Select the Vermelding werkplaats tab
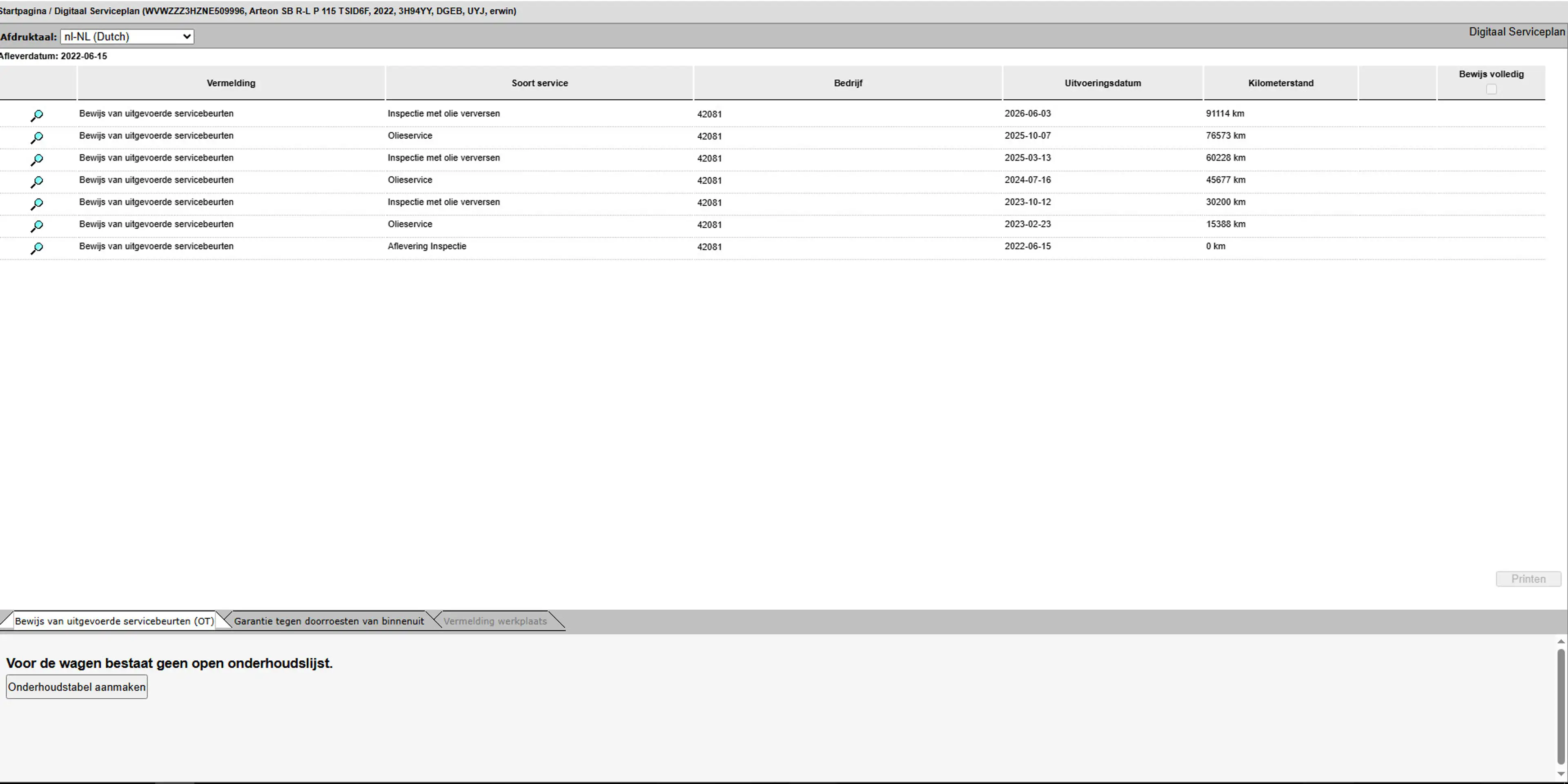This screenshot has height=784, width=1568. coord(495,621)
